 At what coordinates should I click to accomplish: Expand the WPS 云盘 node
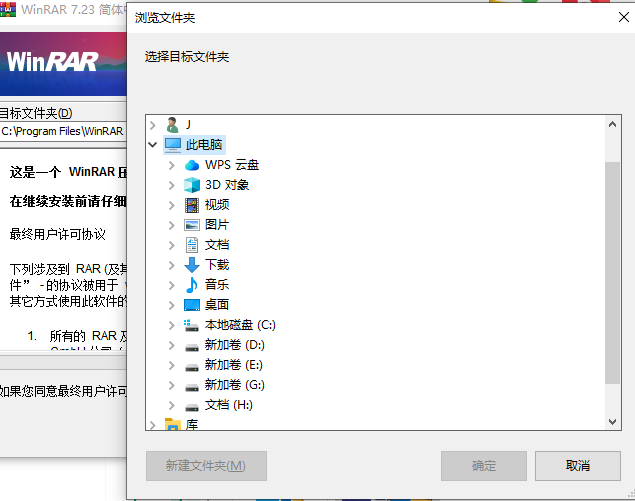(172, 165)
